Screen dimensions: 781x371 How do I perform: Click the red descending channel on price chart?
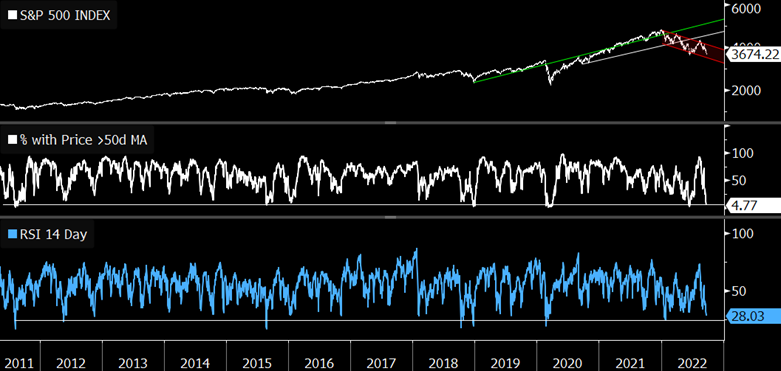click(693, 47)
